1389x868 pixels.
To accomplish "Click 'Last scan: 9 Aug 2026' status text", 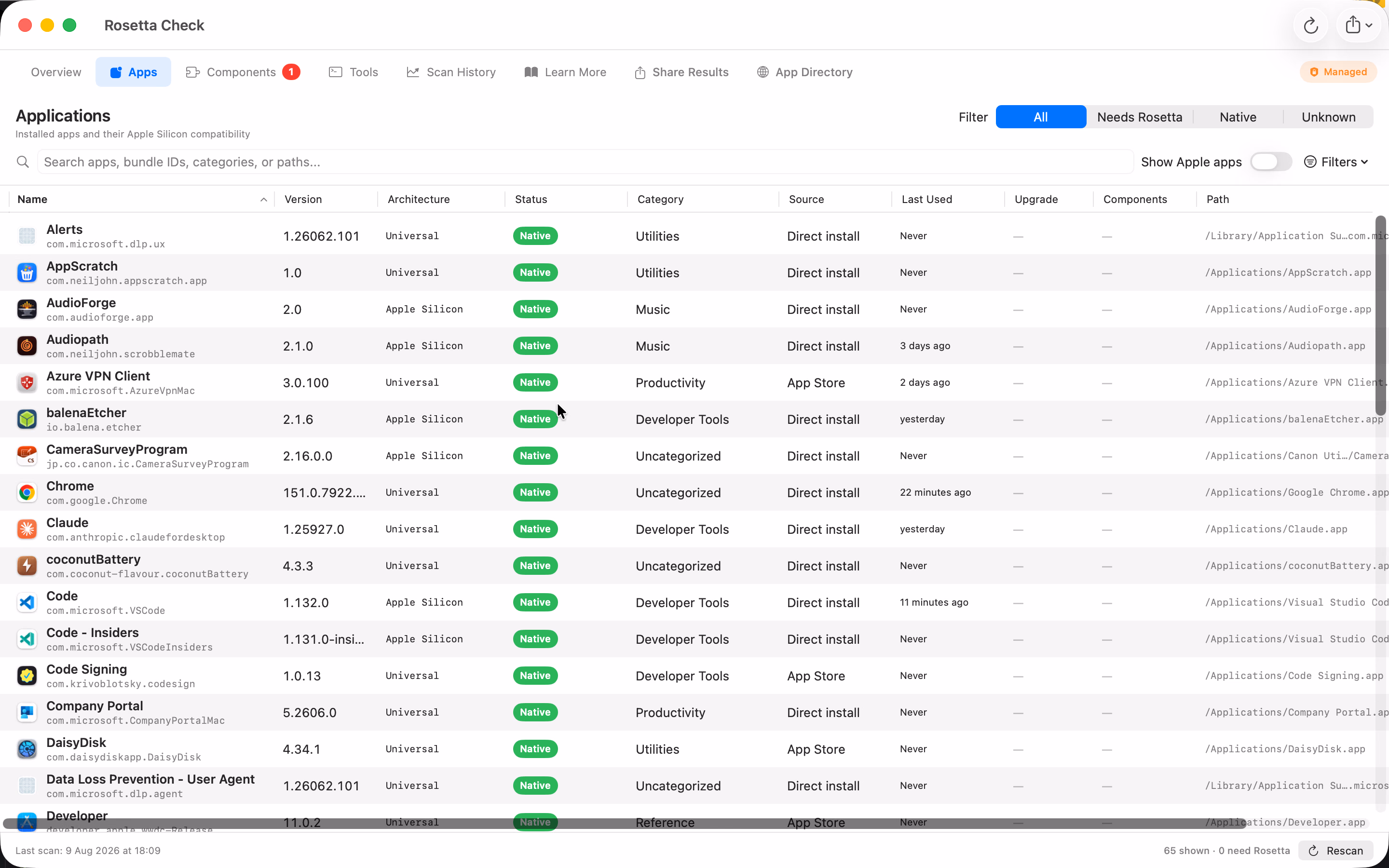I will point(88,851).
